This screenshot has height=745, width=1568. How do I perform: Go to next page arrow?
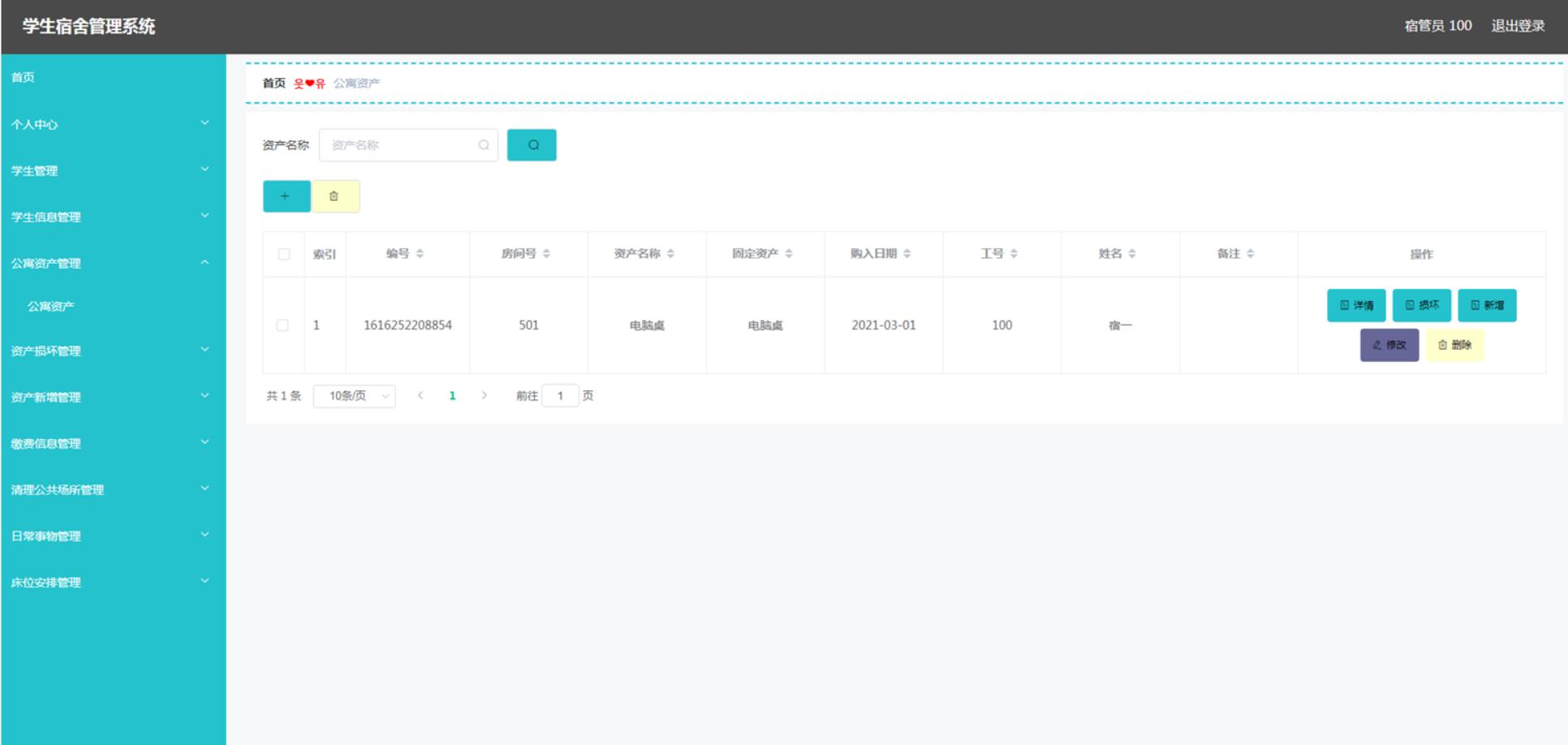(x=485, y=396)
